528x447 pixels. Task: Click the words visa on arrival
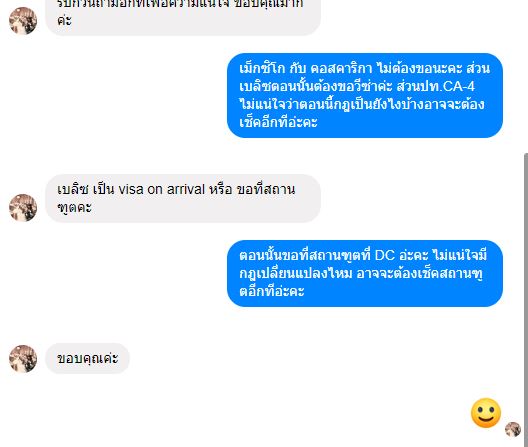tap(162, 189)
